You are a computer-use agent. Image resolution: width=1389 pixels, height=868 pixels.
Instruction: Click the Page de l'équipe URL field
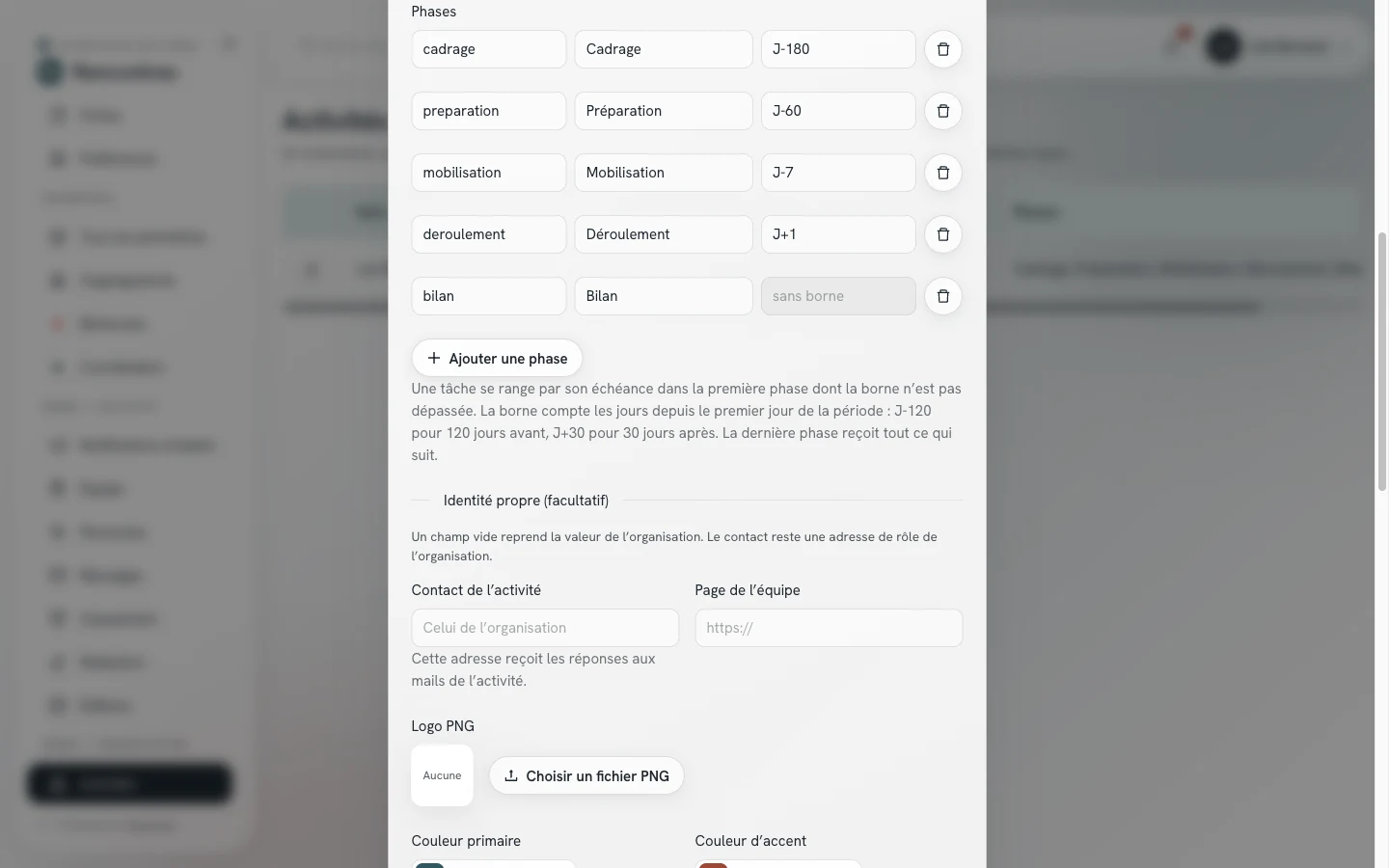(x=829, y=628)
